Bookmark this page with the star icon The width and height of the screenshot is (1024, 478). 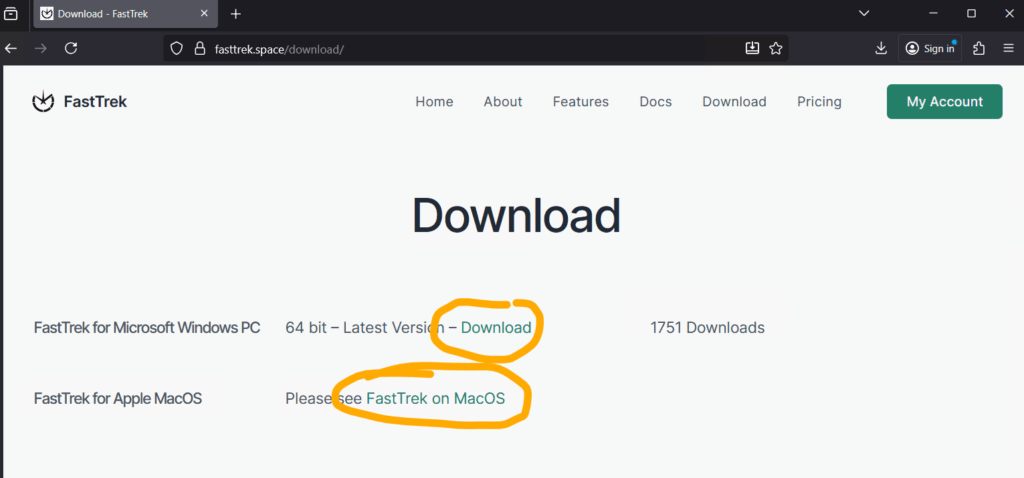click(776, 48)
